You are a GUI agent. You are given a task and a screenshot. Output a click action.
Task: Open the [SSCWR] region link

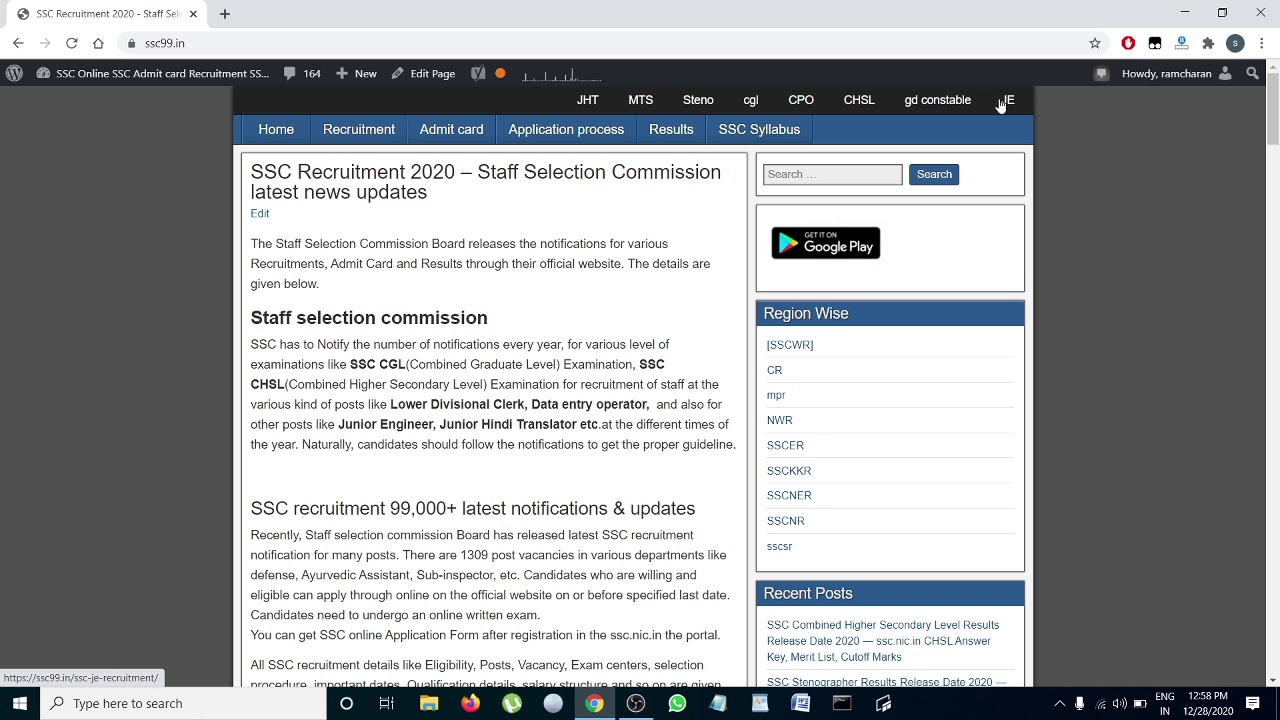click(x=790, y=345)
